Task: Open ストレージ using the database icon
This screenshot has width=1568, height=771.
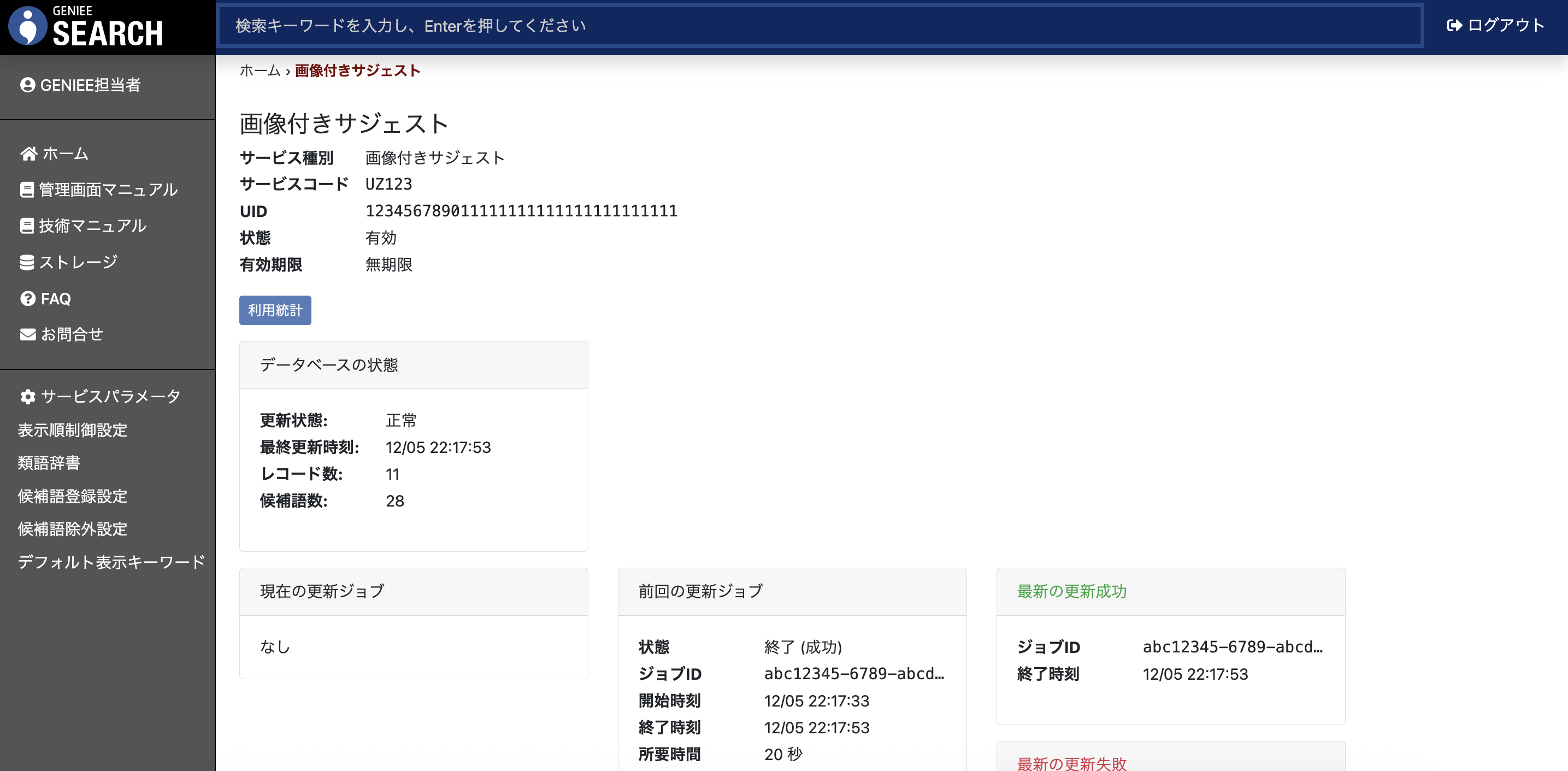Action: [x=27, y=261]
